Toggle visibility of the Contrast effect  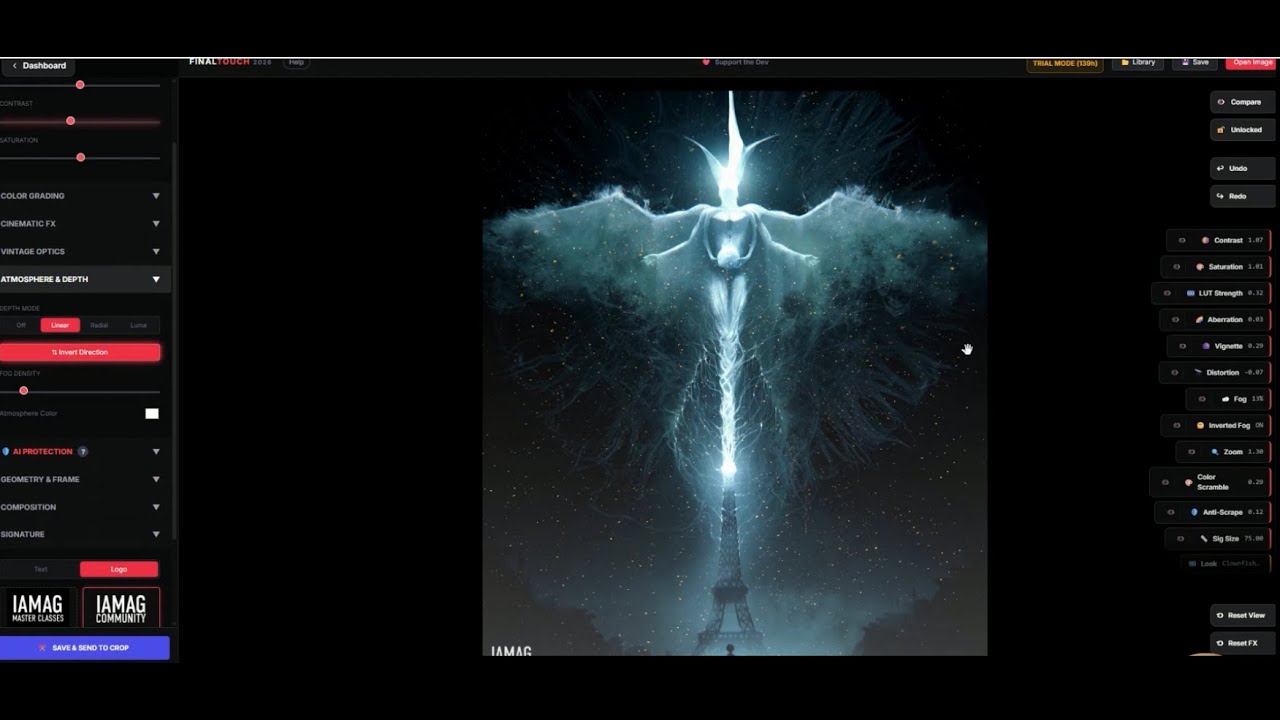pos(1182,240)
